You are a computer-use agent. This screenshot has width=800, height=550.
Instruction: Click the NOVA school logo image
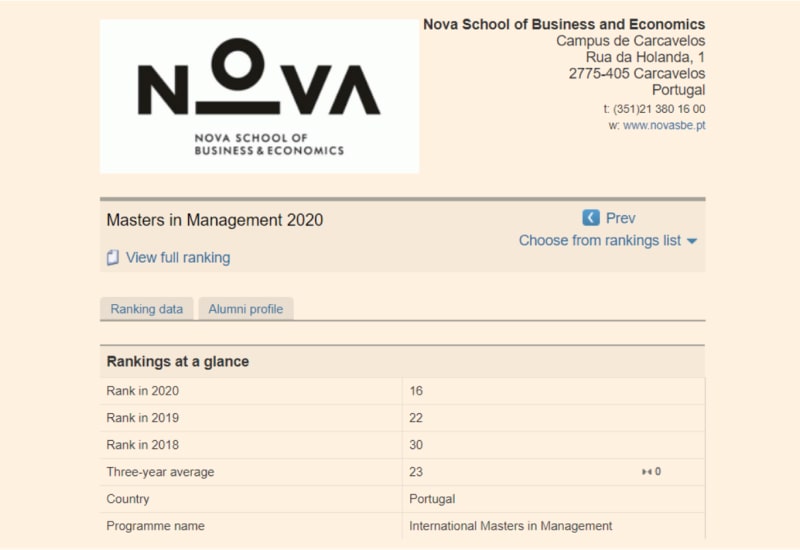260,96
